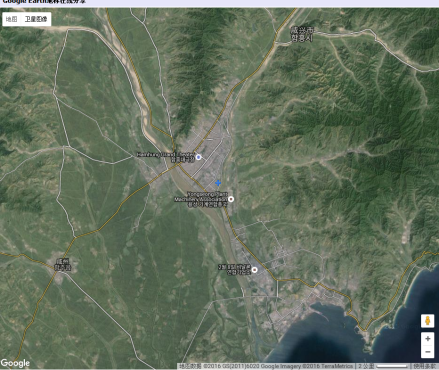Click the Ryongsong Plant Machinery Association text label
439x370 pixels.
click(x=201, y=199)
